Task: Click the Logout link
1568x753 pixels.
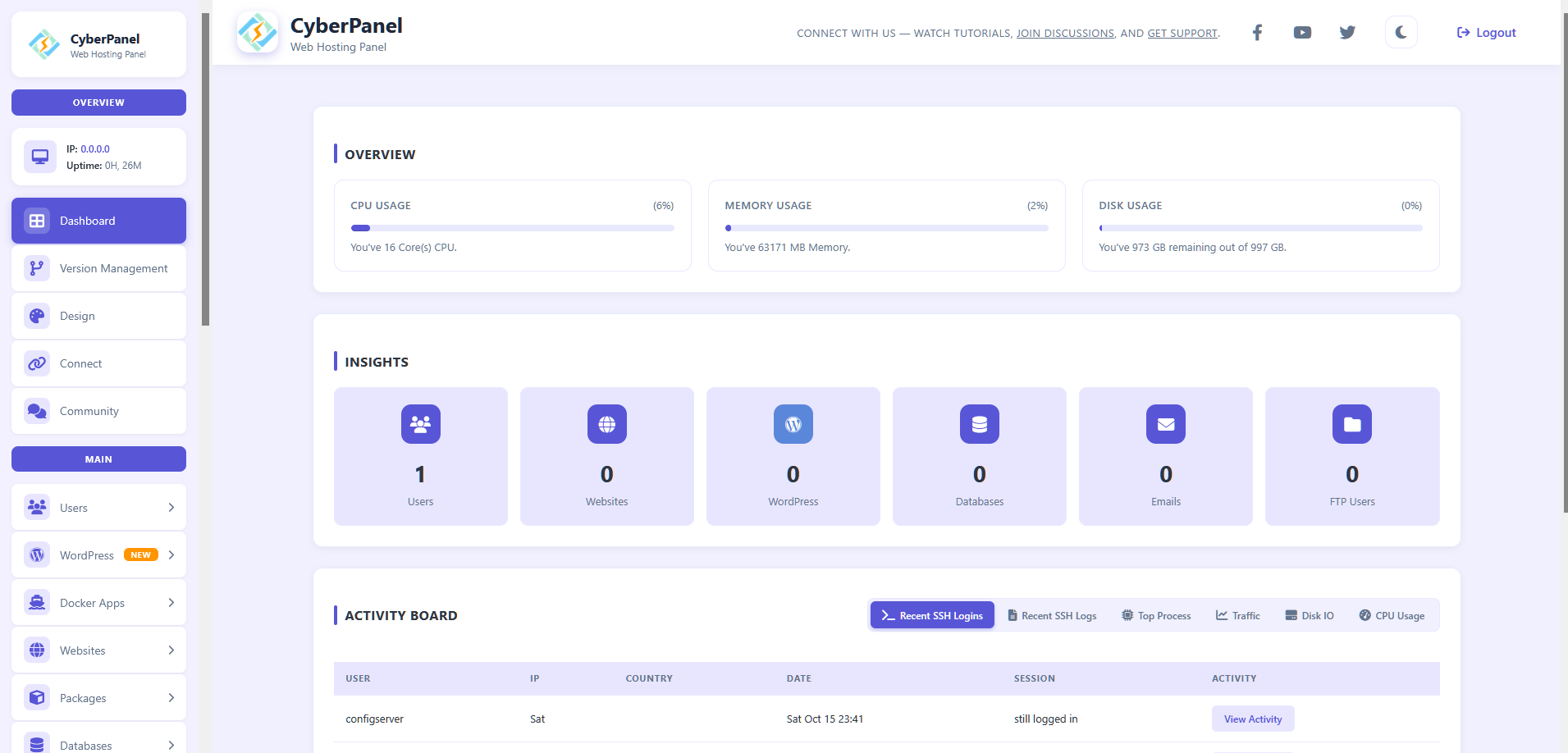Action: coord(1486,33)
